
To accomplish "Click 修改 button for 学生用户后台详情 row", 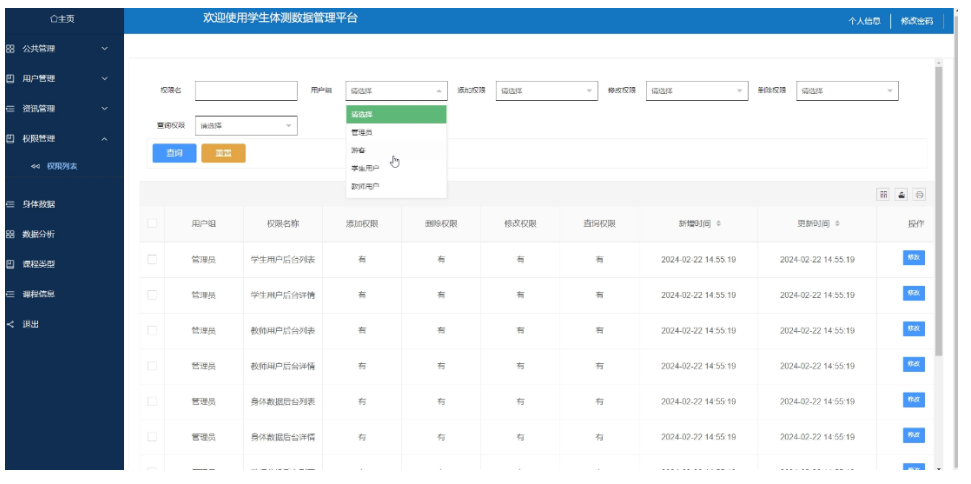I will pos(913,293).
